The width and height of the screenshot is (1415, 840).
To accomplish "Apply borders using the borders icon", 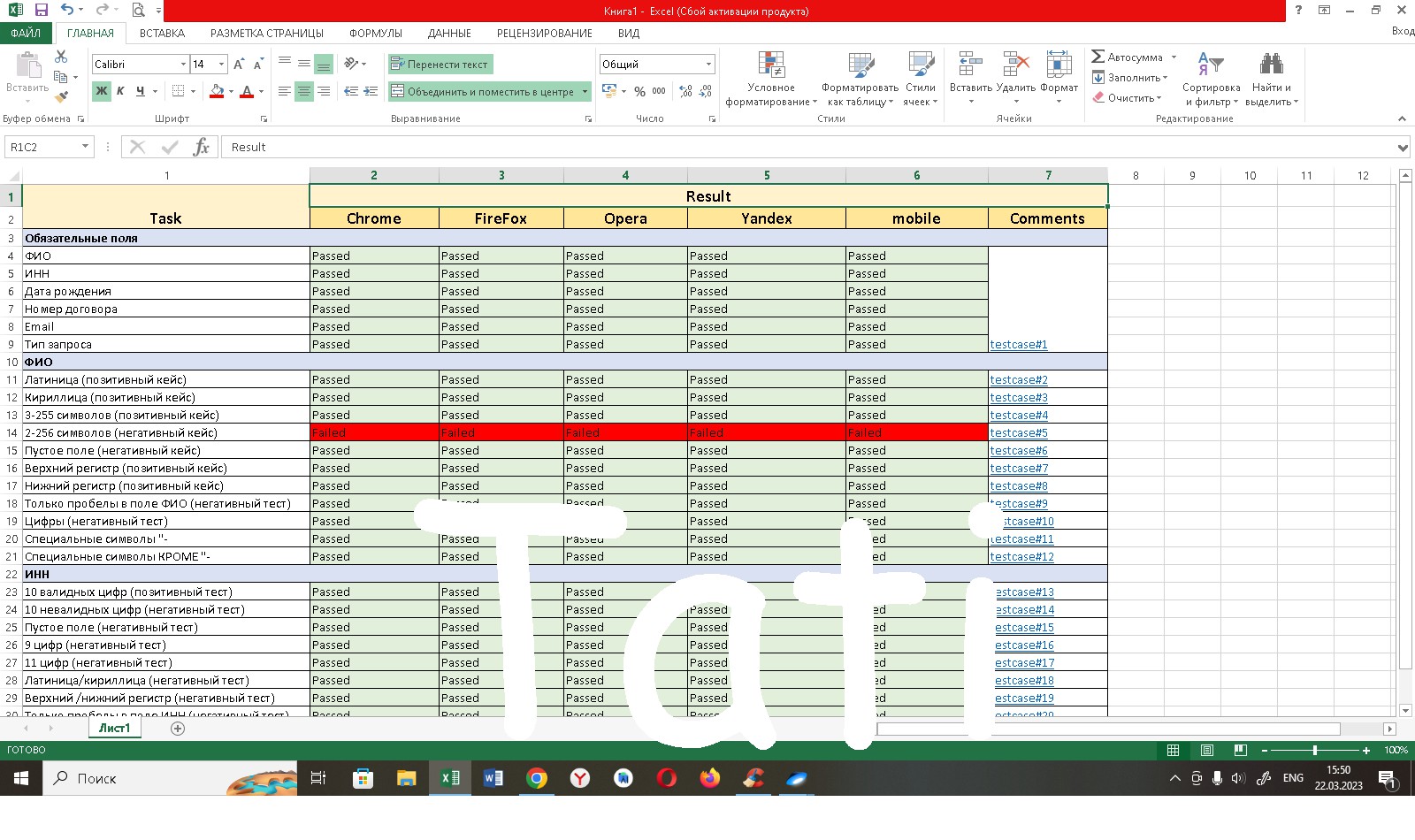I will click(x=178, y=91).
